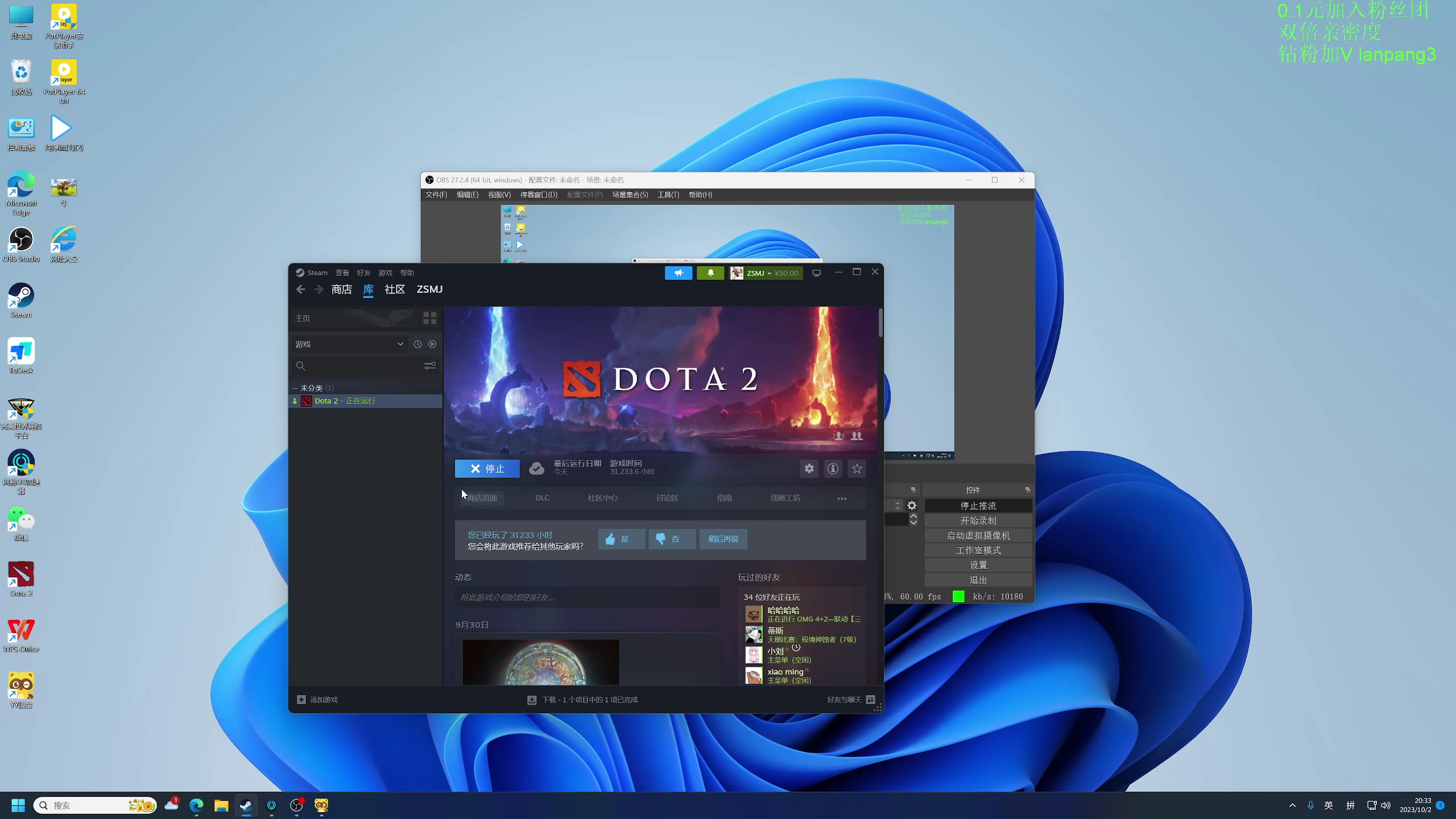Toggle sort by recent activity clock
The width and height of the screenshot is (1456, 819).
coord(417,344)
